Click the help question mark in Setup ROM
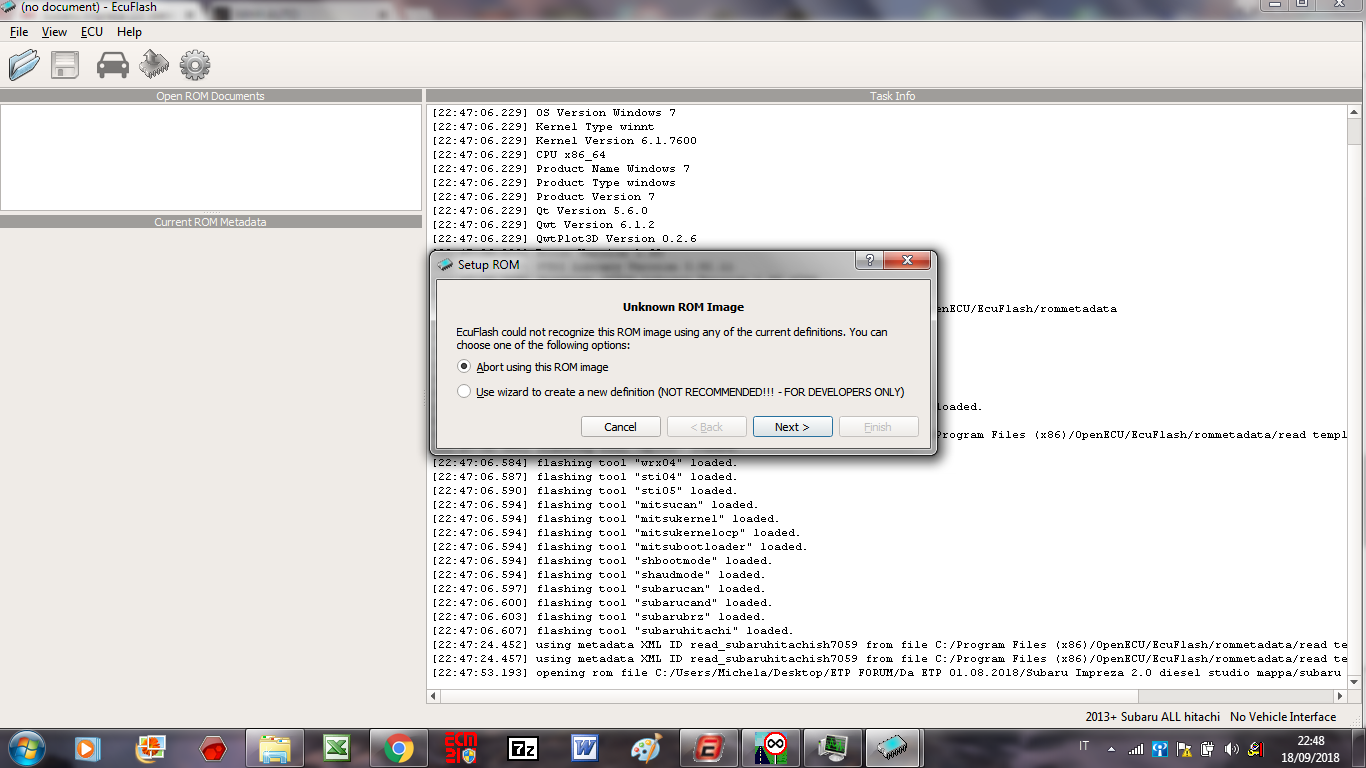 tap(869, 260)
